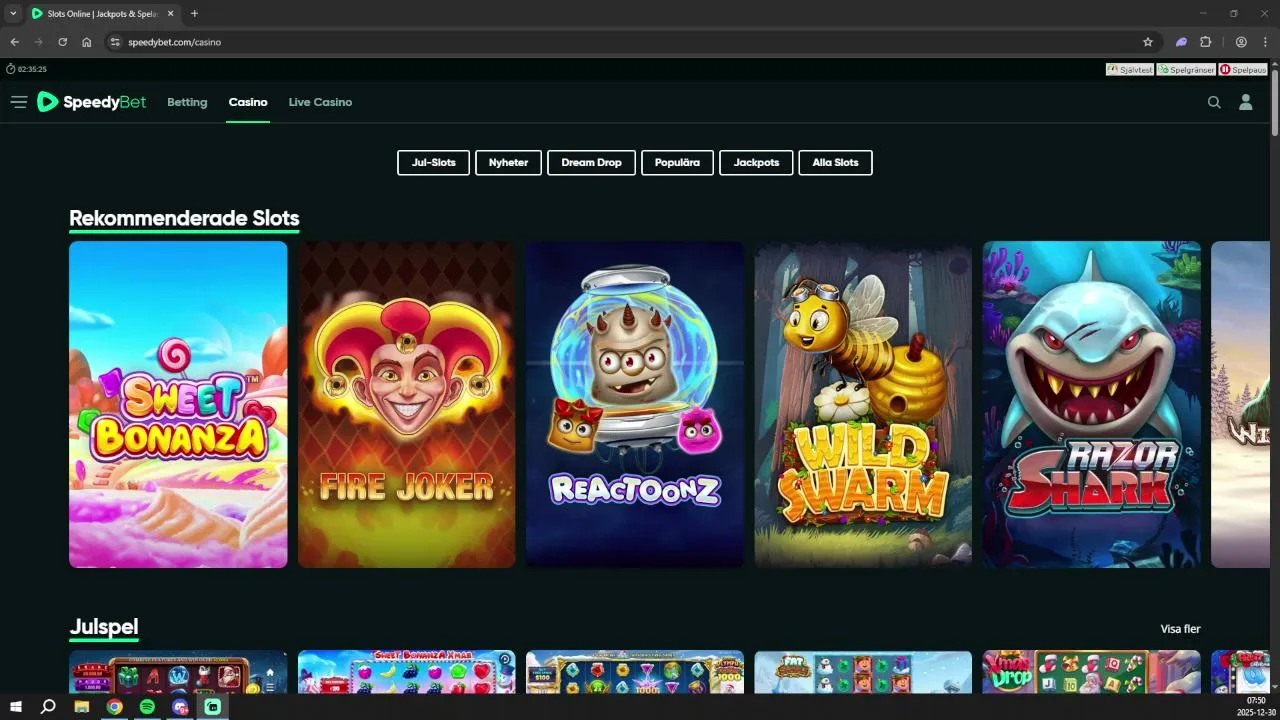Open the Chrome extensions puzzle icon
The image size is (1280, 720).
pos(1206,42)
